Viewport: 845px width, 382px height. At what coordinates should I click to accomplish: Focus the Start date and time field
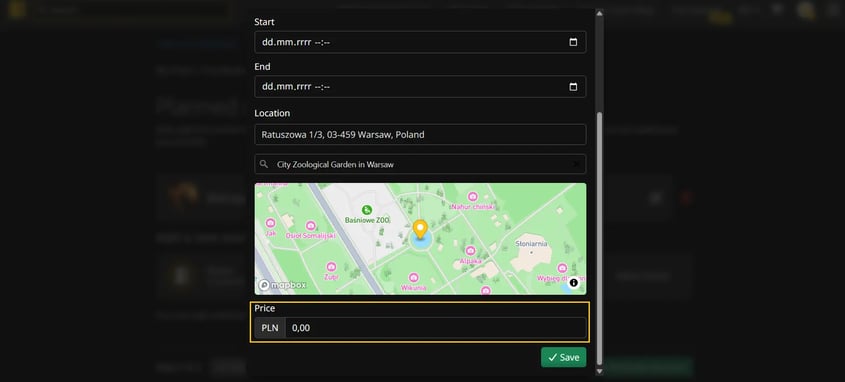coord(420,42)
